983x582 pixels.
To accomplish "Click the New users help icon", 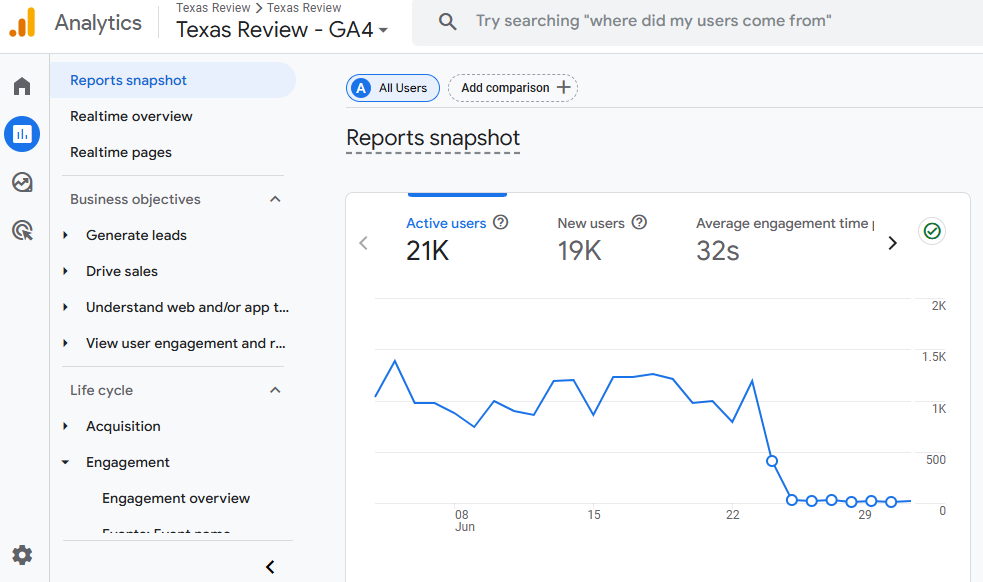I will click(x=639, y=222).
